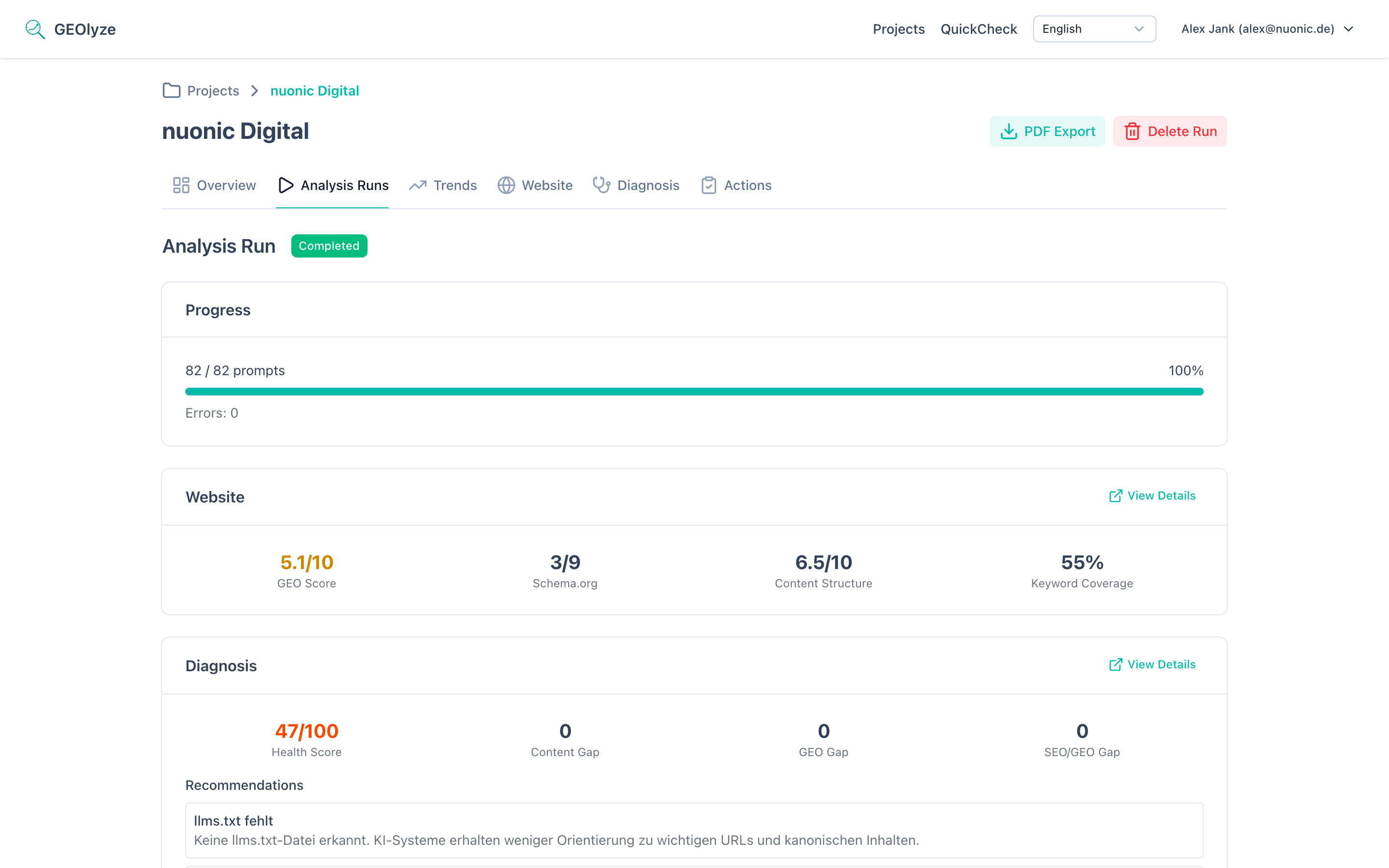Image resolution: width=1389 pixels, height=868 pixels.
Task: Expand the Alex Jank account menu
Action: 1266,29
